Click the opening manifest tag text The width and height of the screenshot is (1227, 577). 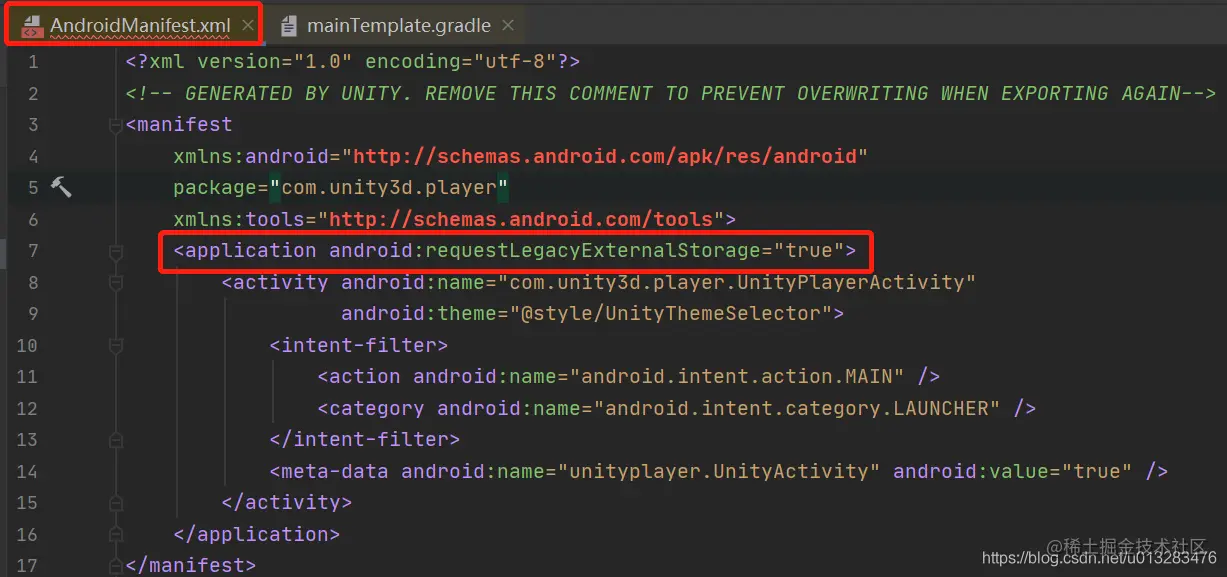(179, 125)
